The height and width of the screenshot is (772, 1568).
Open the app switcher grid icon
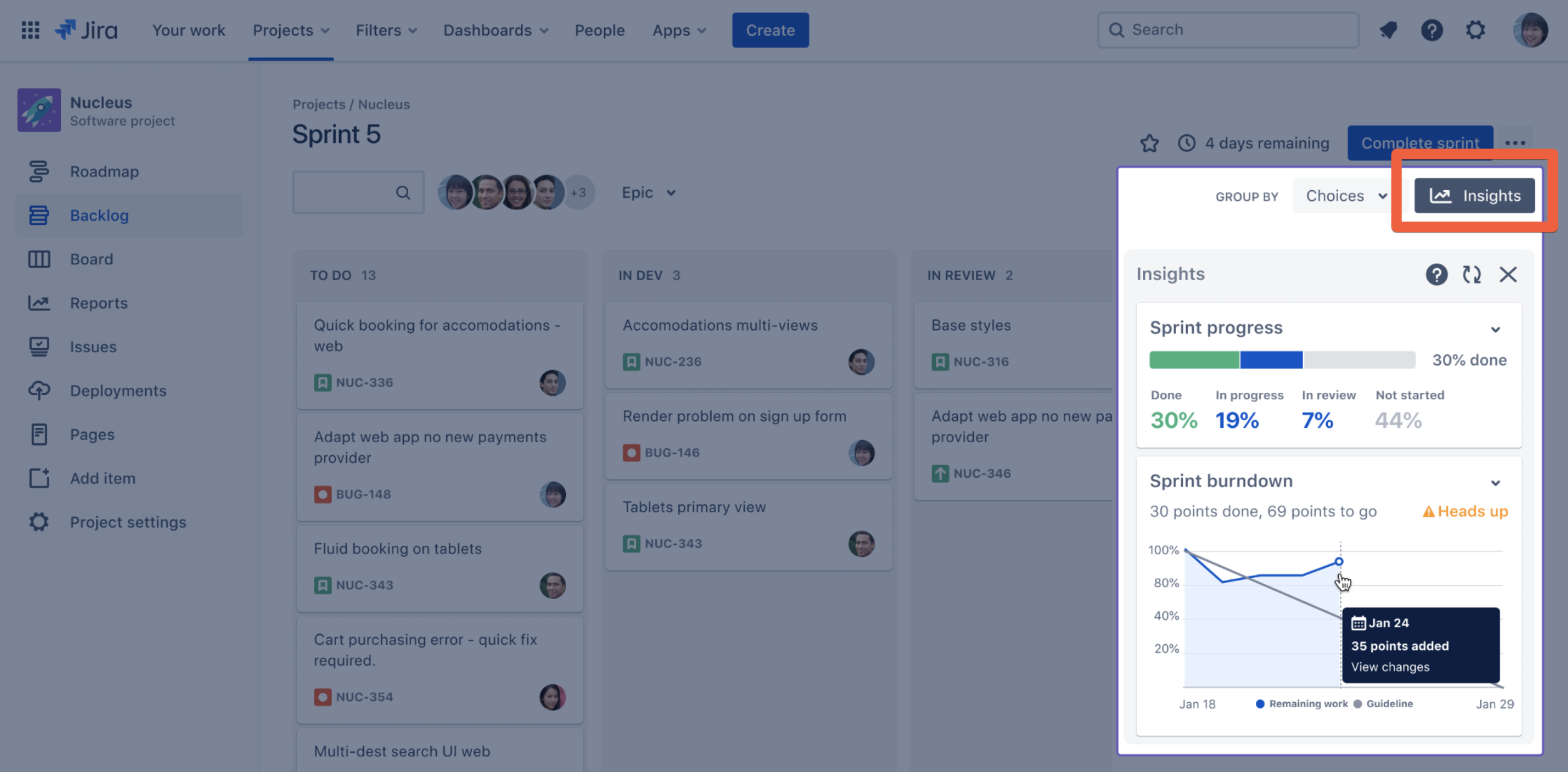pos(31,30)
